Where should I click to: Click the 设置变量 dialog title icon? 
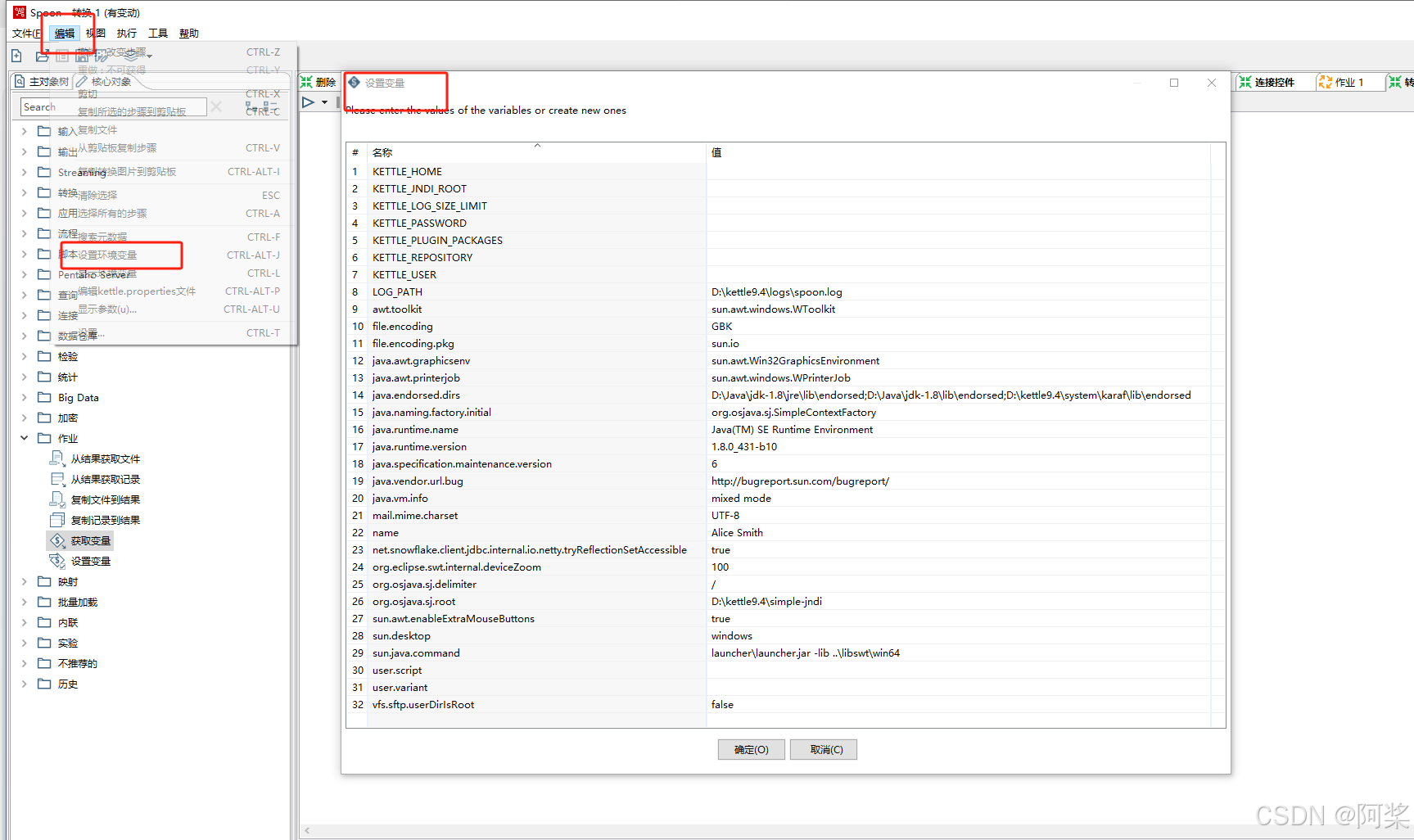354,82
